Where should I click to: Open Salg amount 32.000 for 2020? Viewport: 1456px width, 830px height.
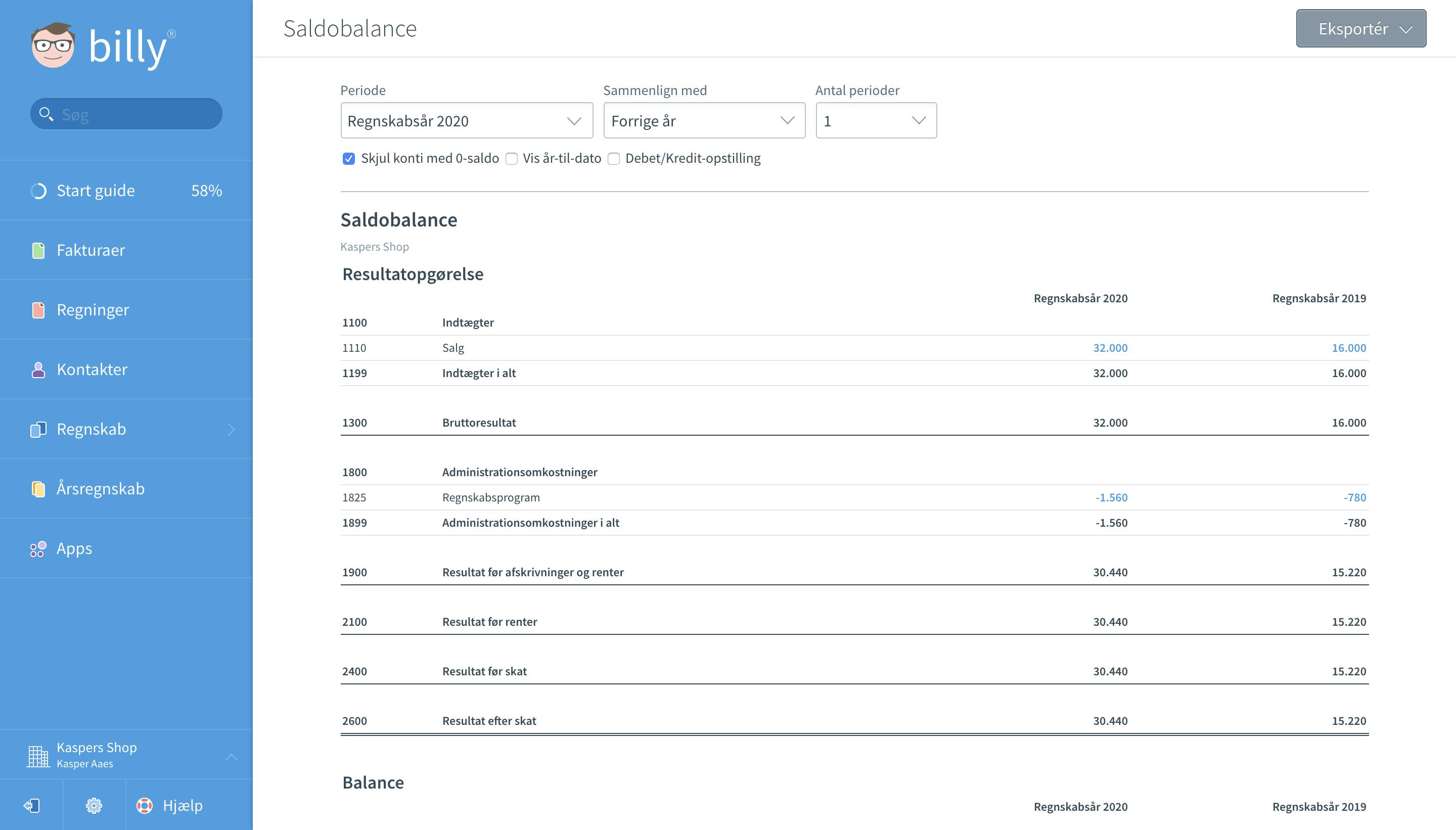1110,348
